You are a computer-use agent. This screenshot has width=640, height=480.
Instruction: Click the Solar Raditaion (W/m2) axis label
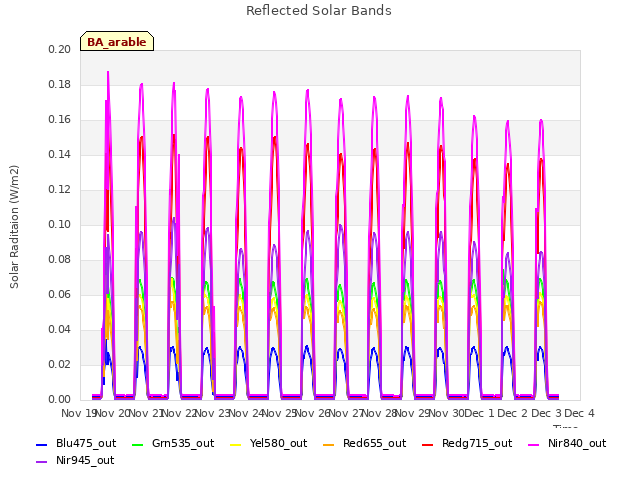(14, 227)
